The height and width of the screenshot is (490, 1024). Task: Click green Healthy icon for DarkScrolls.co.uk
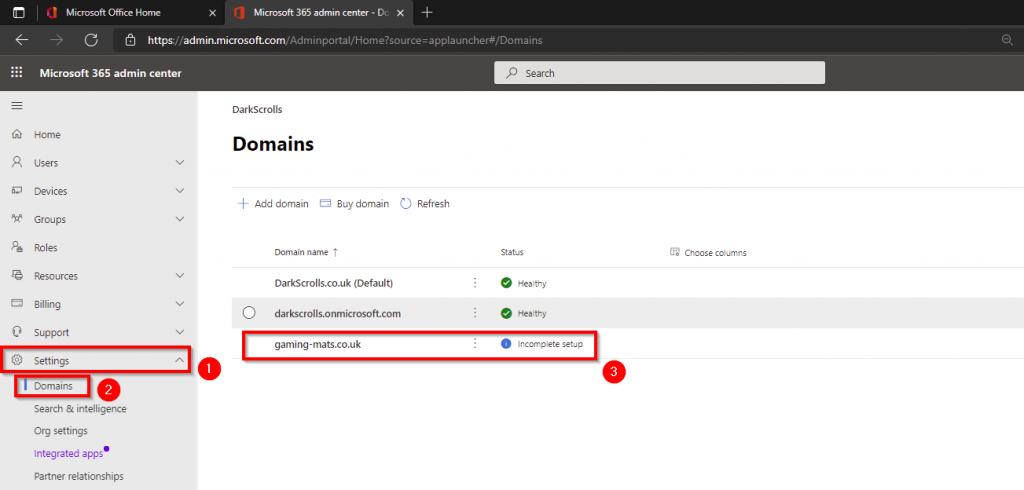click(506, 284)
